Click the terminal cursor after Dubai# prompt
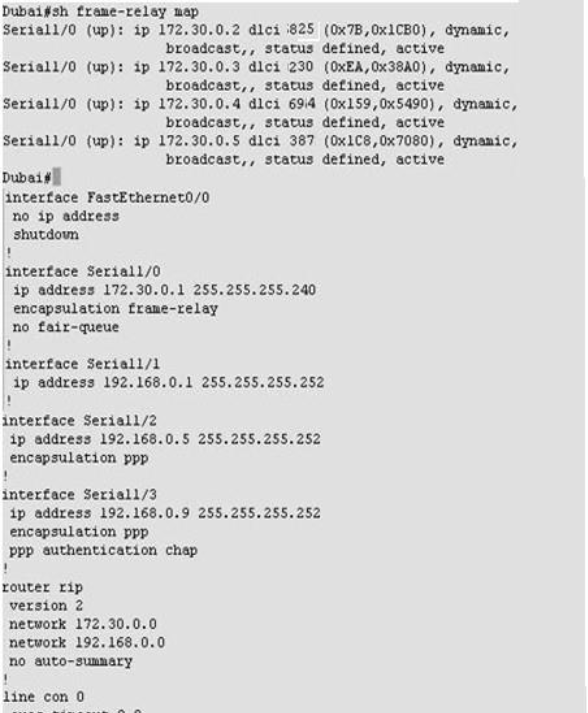This screenshot has width=588, height=713. [x=56, y=177]
